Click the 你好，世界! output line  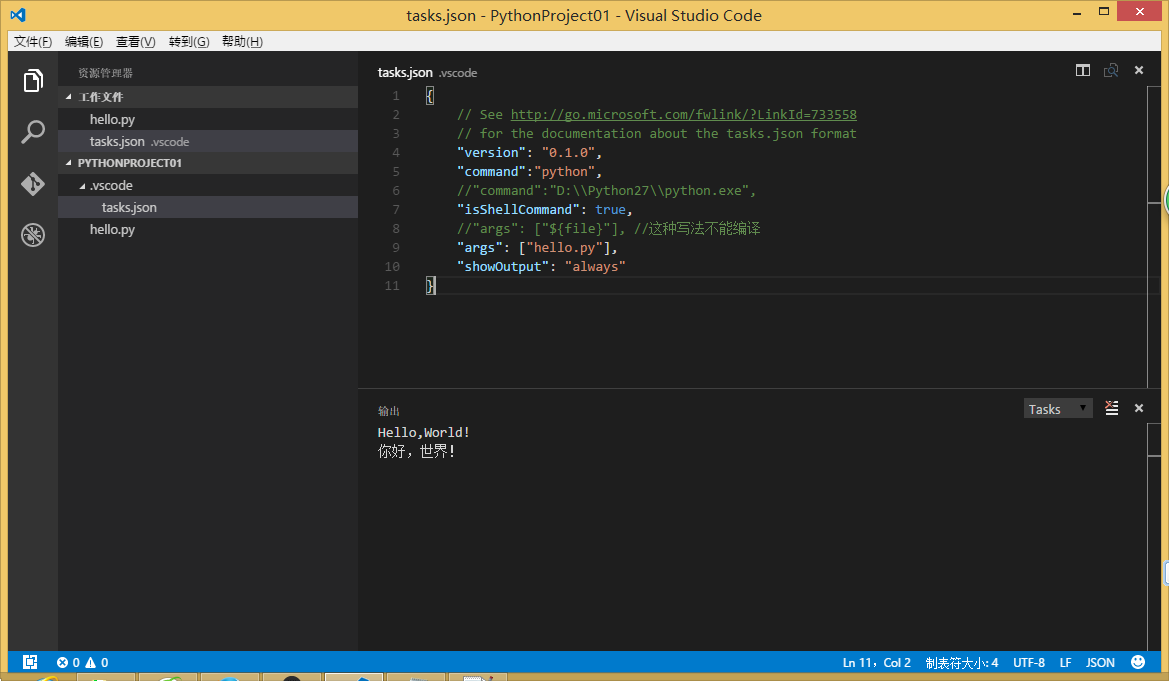(416, 451)
